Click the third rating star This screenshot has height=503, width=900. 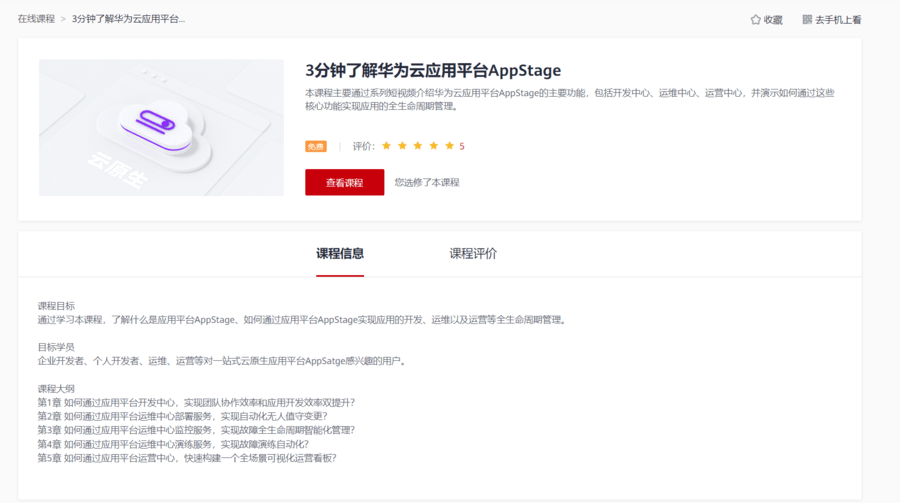(418, 146)
